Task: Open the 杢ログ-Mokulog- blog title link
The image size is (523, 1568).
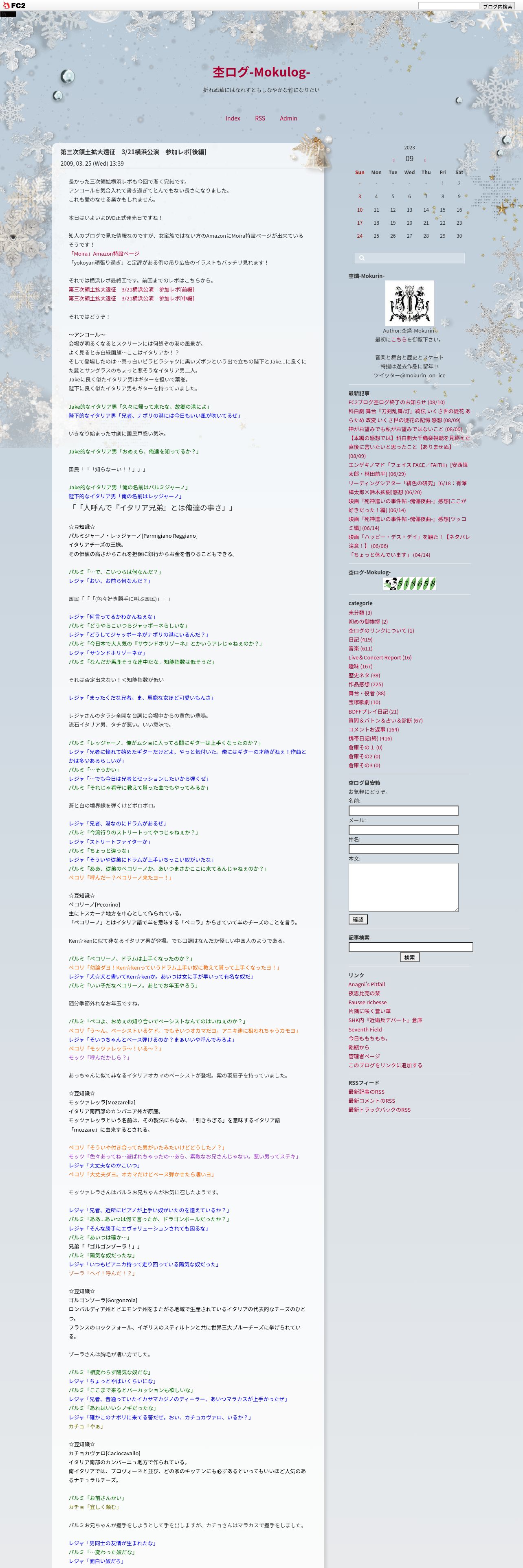Action: tap(261, 72)
